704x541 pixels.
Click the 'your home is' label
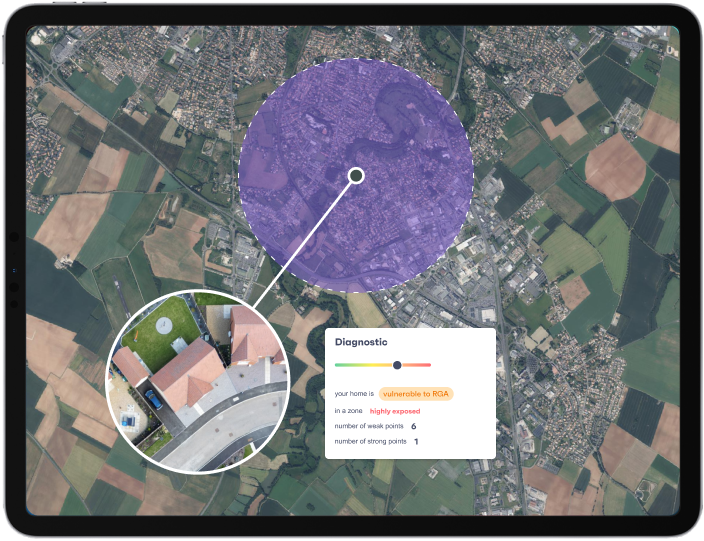click(354, 394)
